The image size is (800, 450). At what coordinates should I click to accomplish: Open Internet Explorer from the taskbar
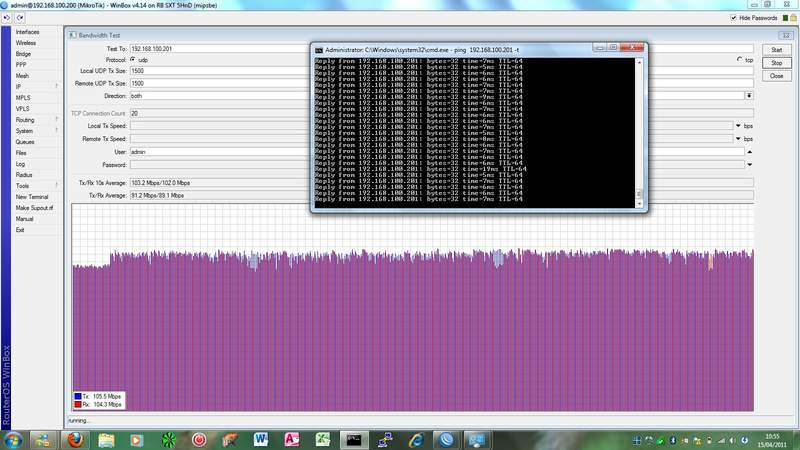tap(416, 440)
